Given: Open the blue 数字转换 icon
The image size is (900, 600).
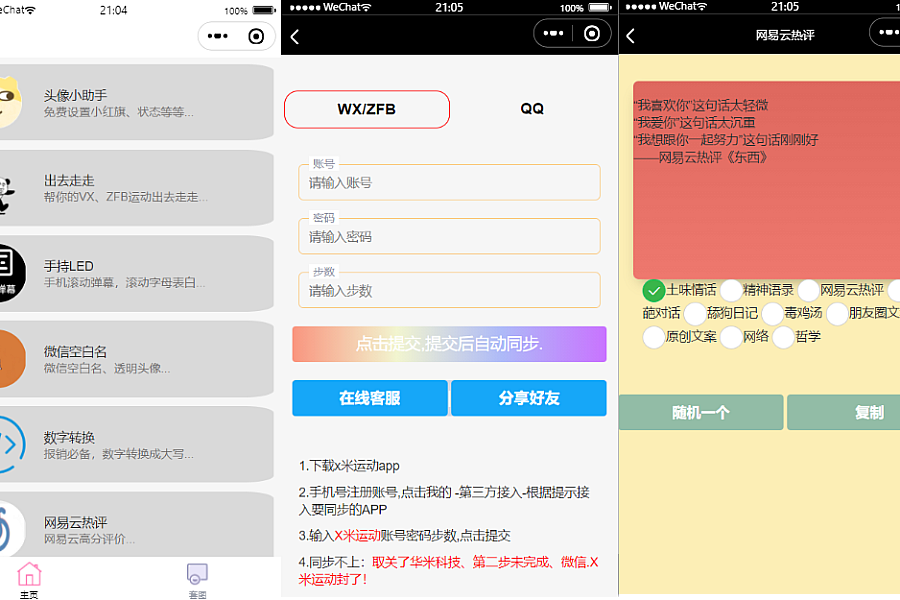Looking at the screenshot, I should click(10, 444).
